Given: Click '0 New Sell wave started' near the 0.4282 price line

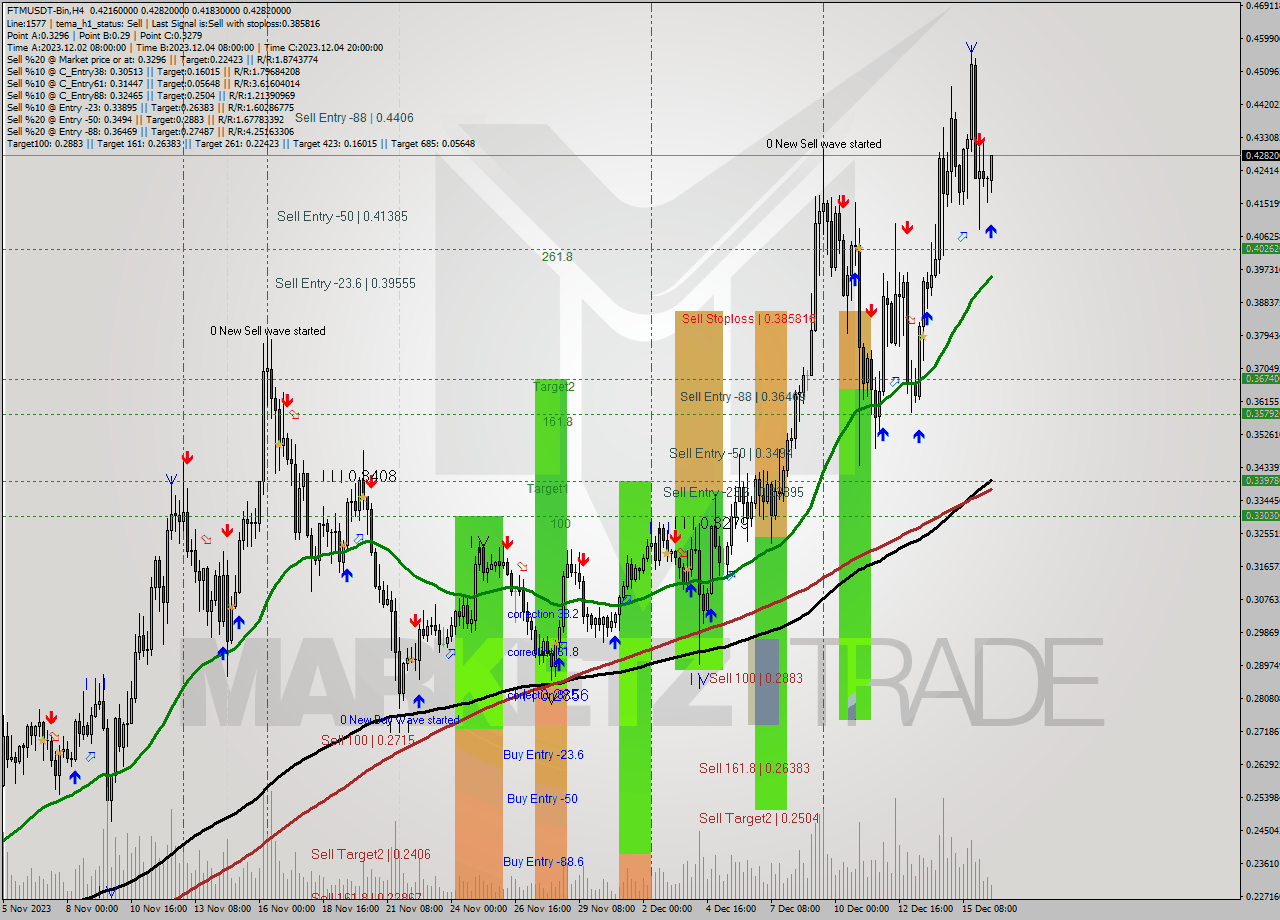Looking at the screenshot, I should point(824,144).
